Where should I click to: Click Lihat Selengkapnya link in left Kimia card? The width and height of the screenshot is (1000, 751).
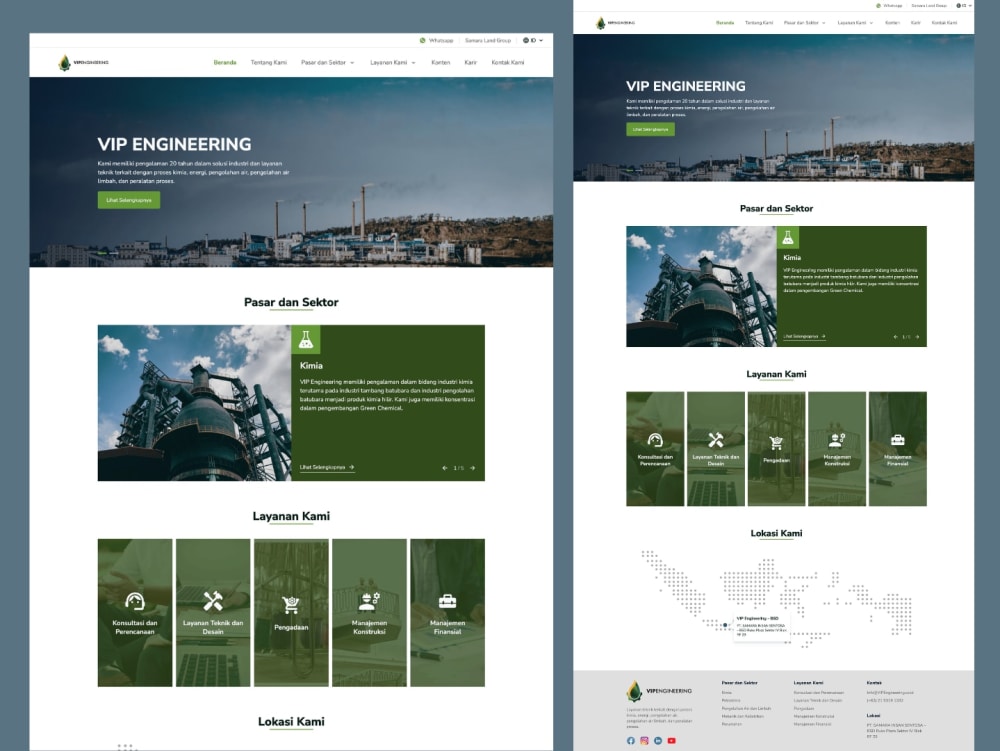click(x=327, y=468)
